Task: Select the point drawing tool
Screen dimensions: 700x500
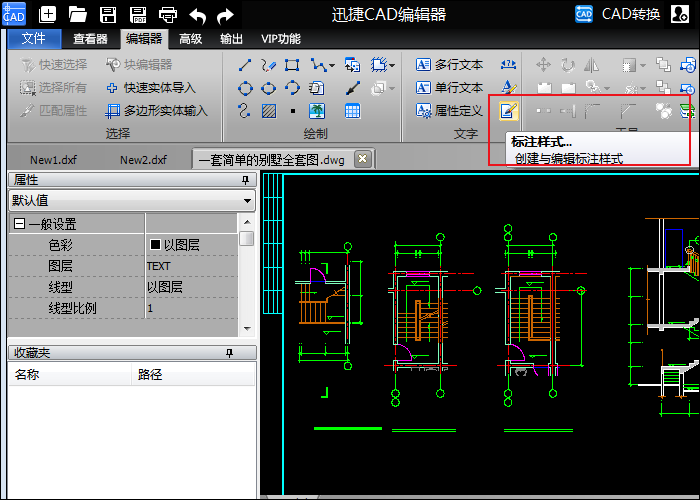Action: pyautogui.click(x=292, y=111)
